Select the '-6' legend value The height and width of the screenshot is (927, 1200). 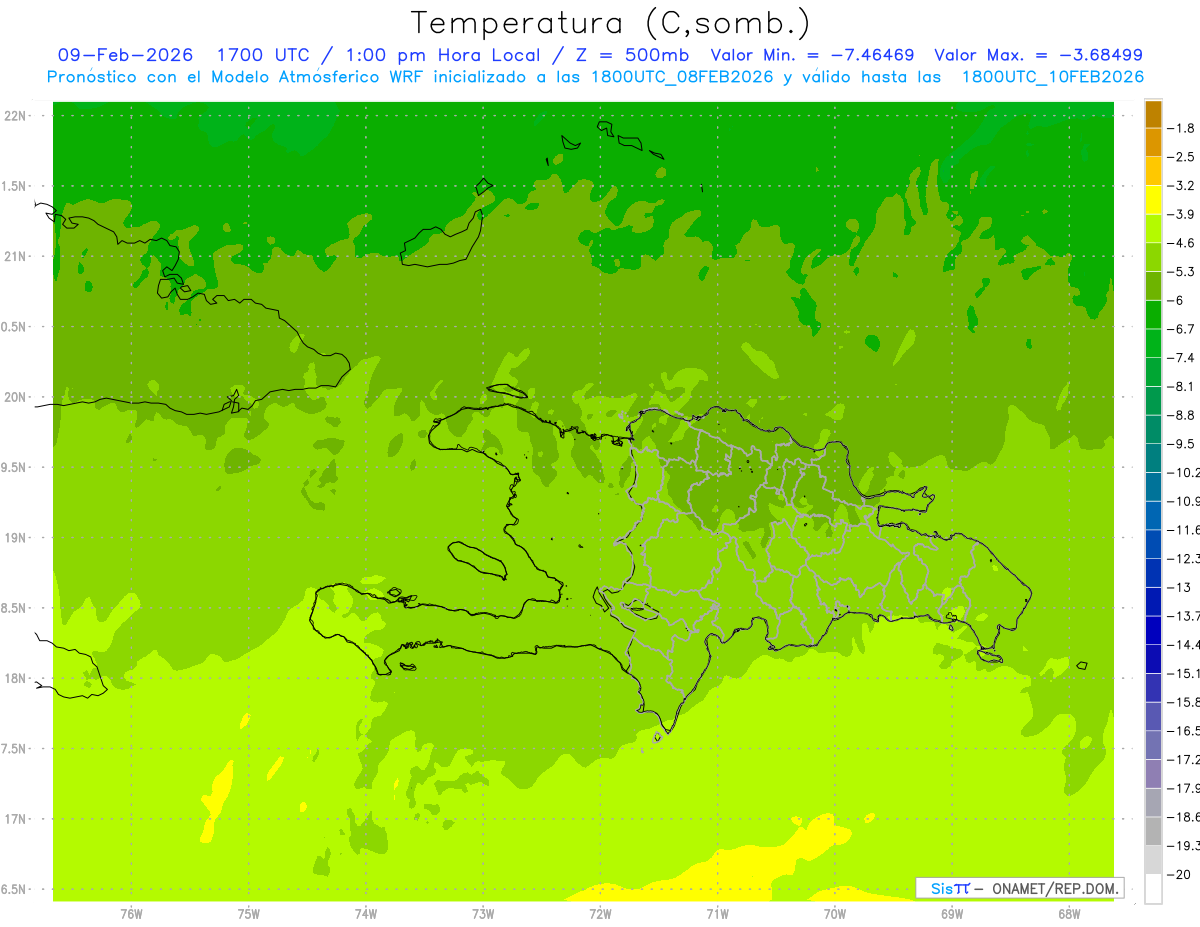tap(1176, 300)
